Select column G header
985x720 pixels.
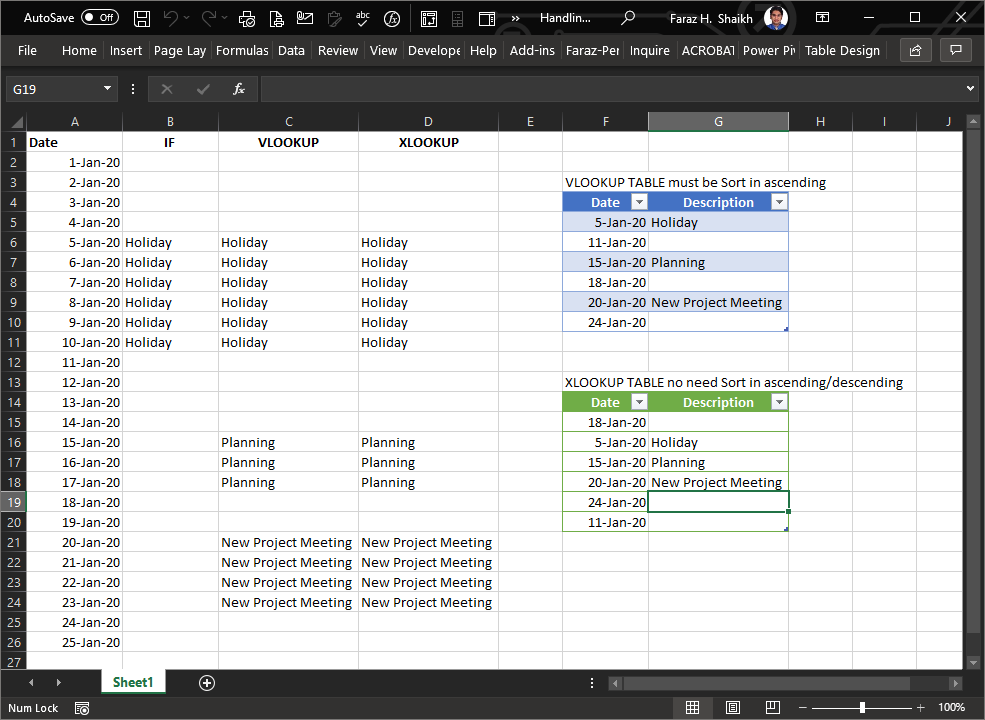coord(718,121)
